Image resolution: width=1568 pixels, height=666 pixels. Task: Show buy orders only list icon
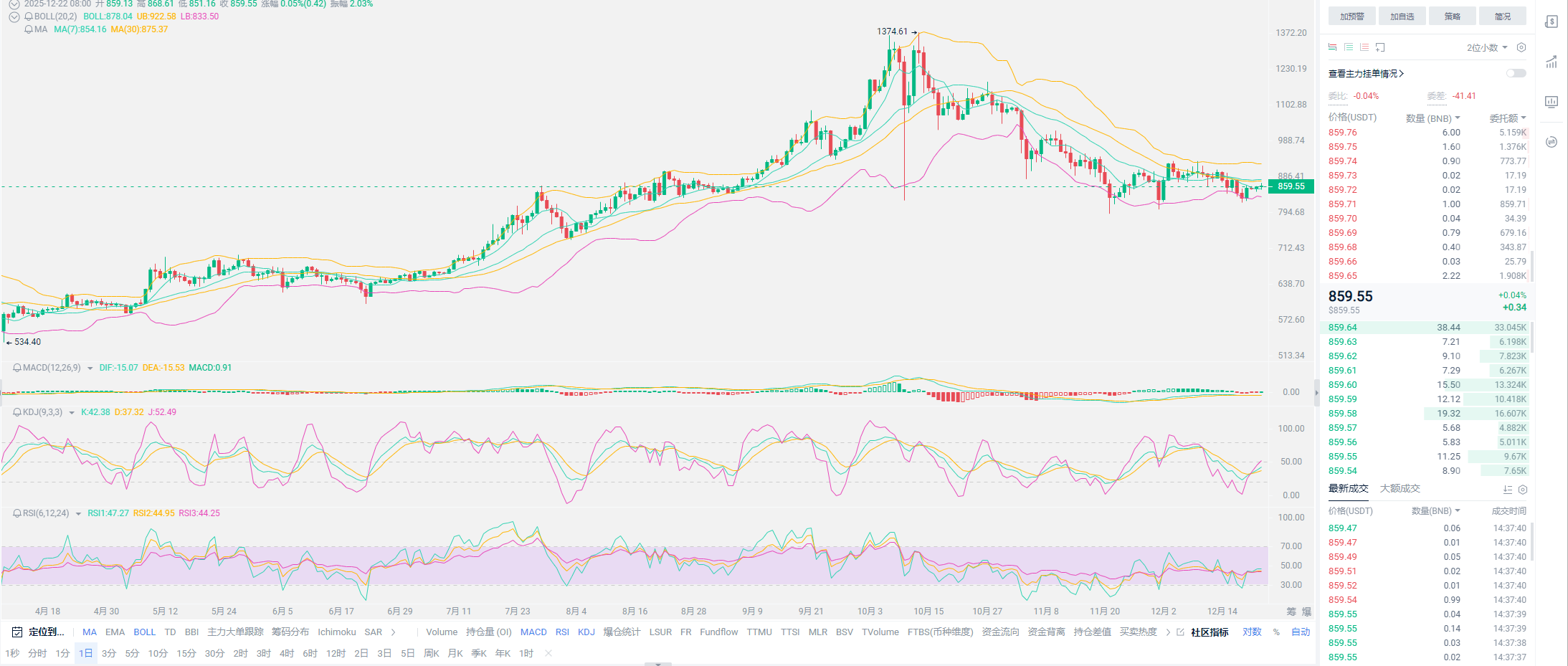1349,47
